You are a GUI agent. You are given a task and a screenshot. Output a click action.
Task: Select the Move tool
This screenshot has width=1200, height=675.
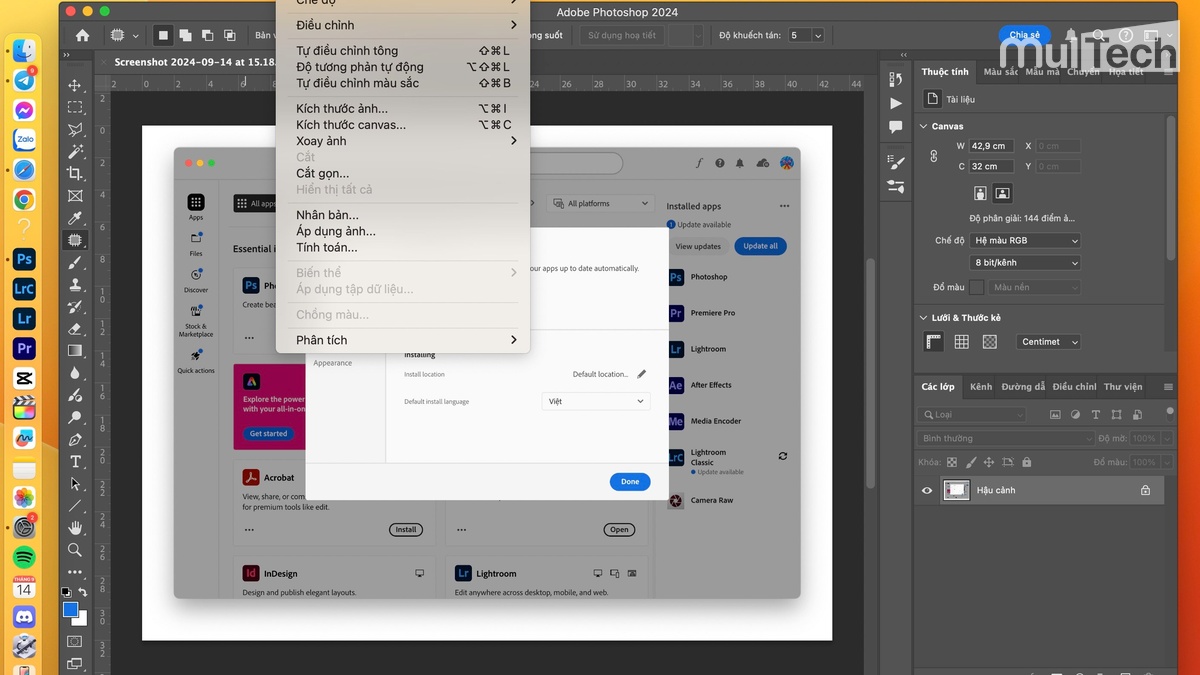pyautogui.click(x=75, y=86)
